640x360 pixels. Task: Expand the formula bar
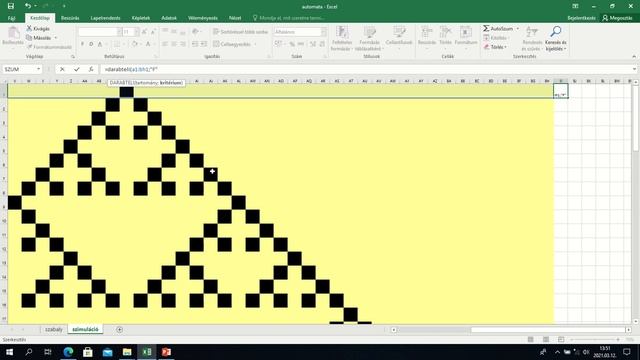634,69
